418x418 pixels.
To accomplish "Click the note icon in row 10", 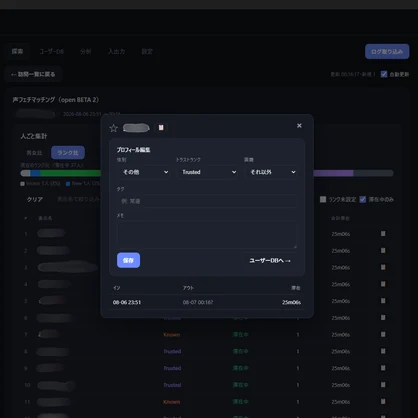I will click(383, 385).
